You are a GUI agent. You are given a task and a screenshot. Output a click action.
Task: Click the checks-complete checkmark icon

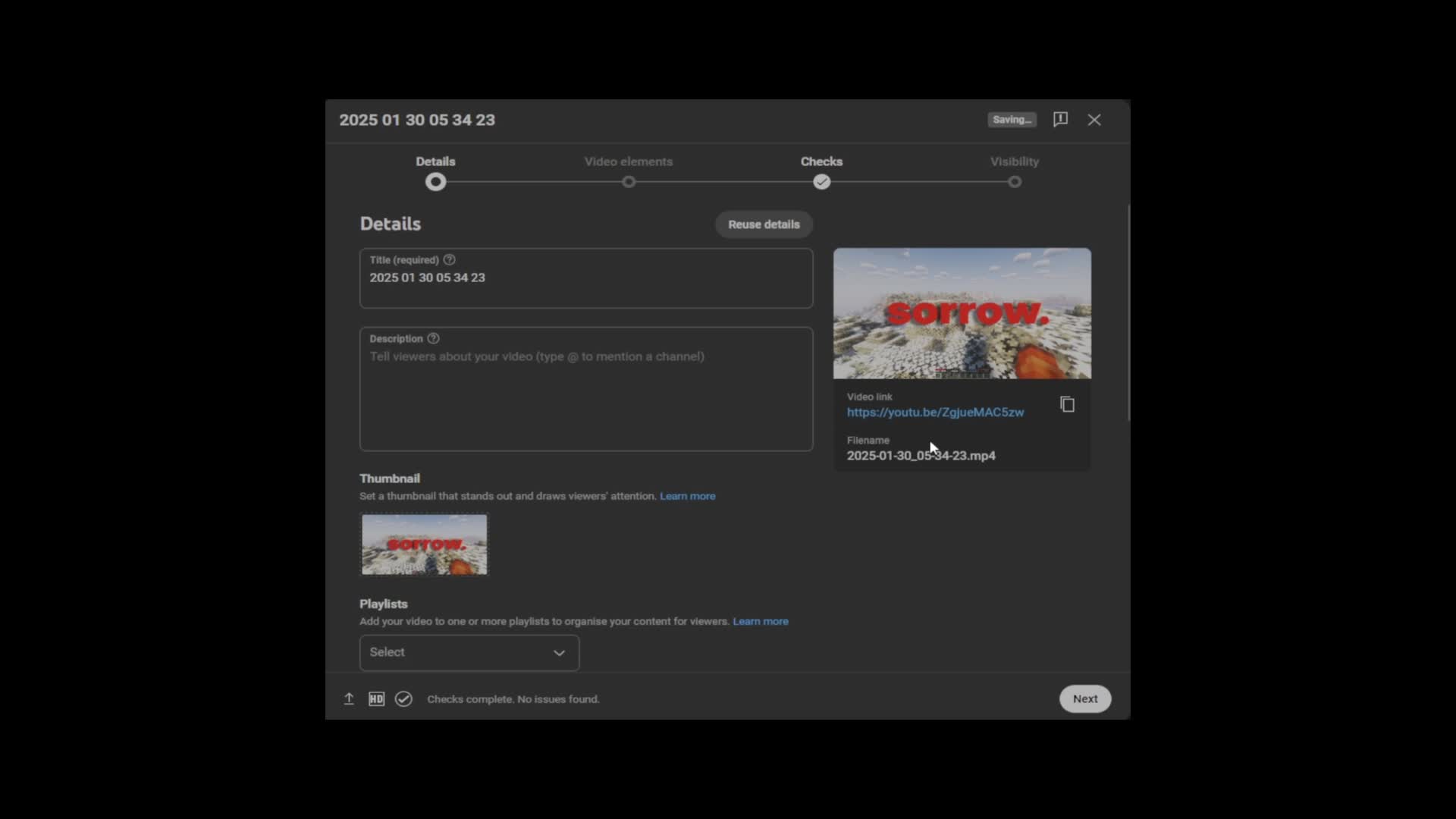[x=403, y=698]
